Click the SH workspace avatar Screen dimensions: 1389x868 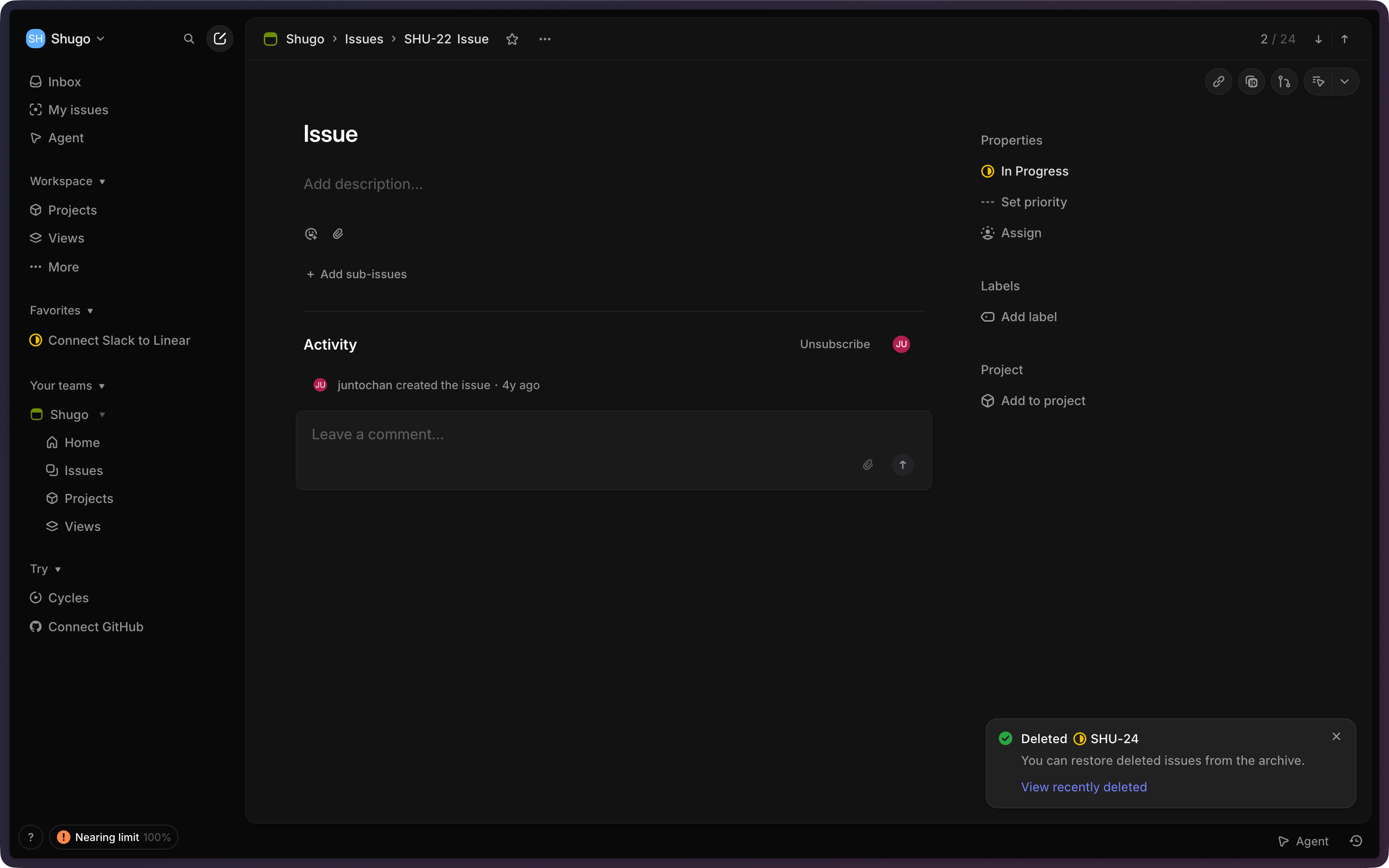click(x=36, y=39)
